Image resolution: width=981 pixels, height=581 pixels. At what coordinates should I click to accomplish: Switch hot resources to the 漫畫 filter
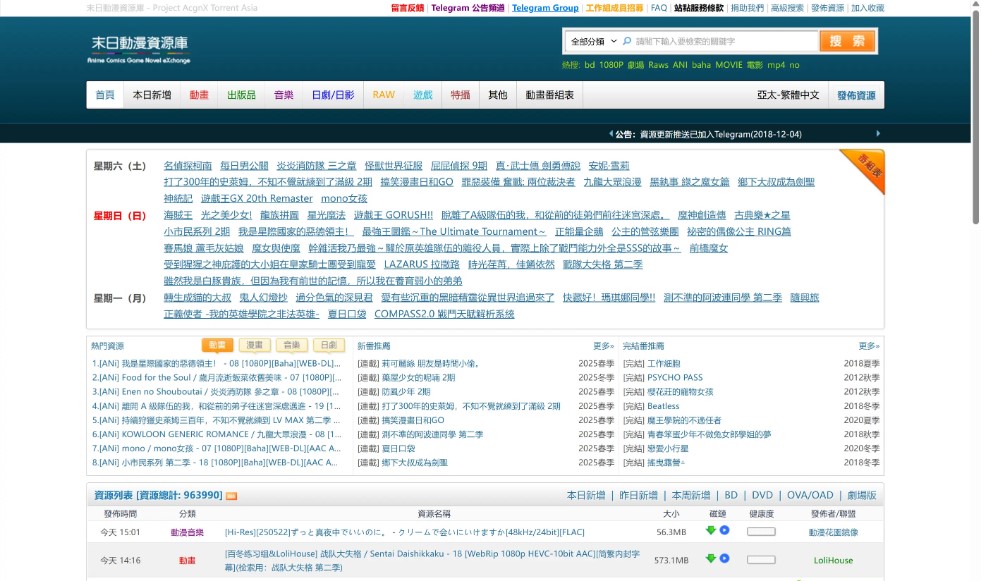255,345
